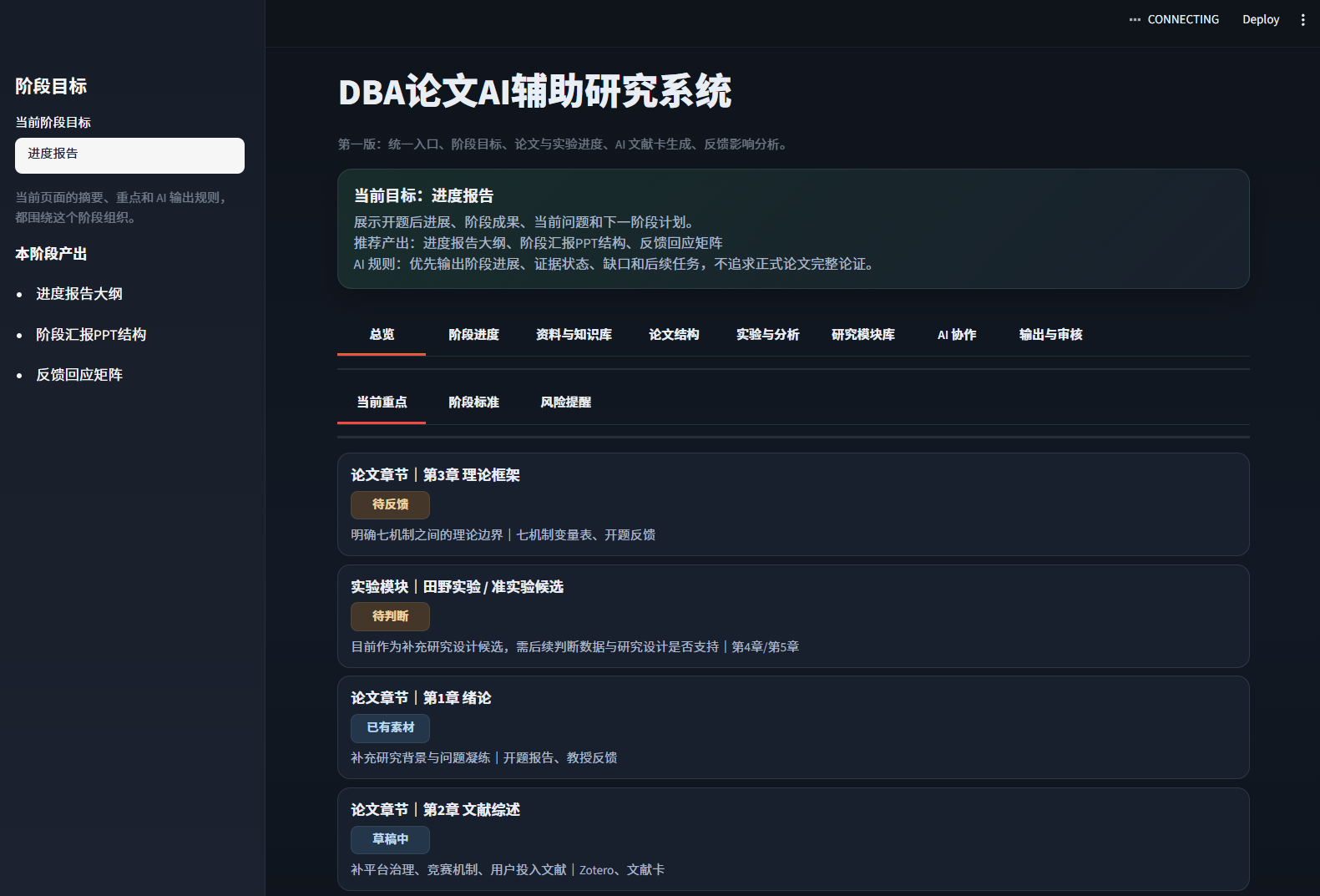Click the card title 第2章 文献综述
The width and height of the screenshot is (1320, 896).
click(x=471, y=810)
